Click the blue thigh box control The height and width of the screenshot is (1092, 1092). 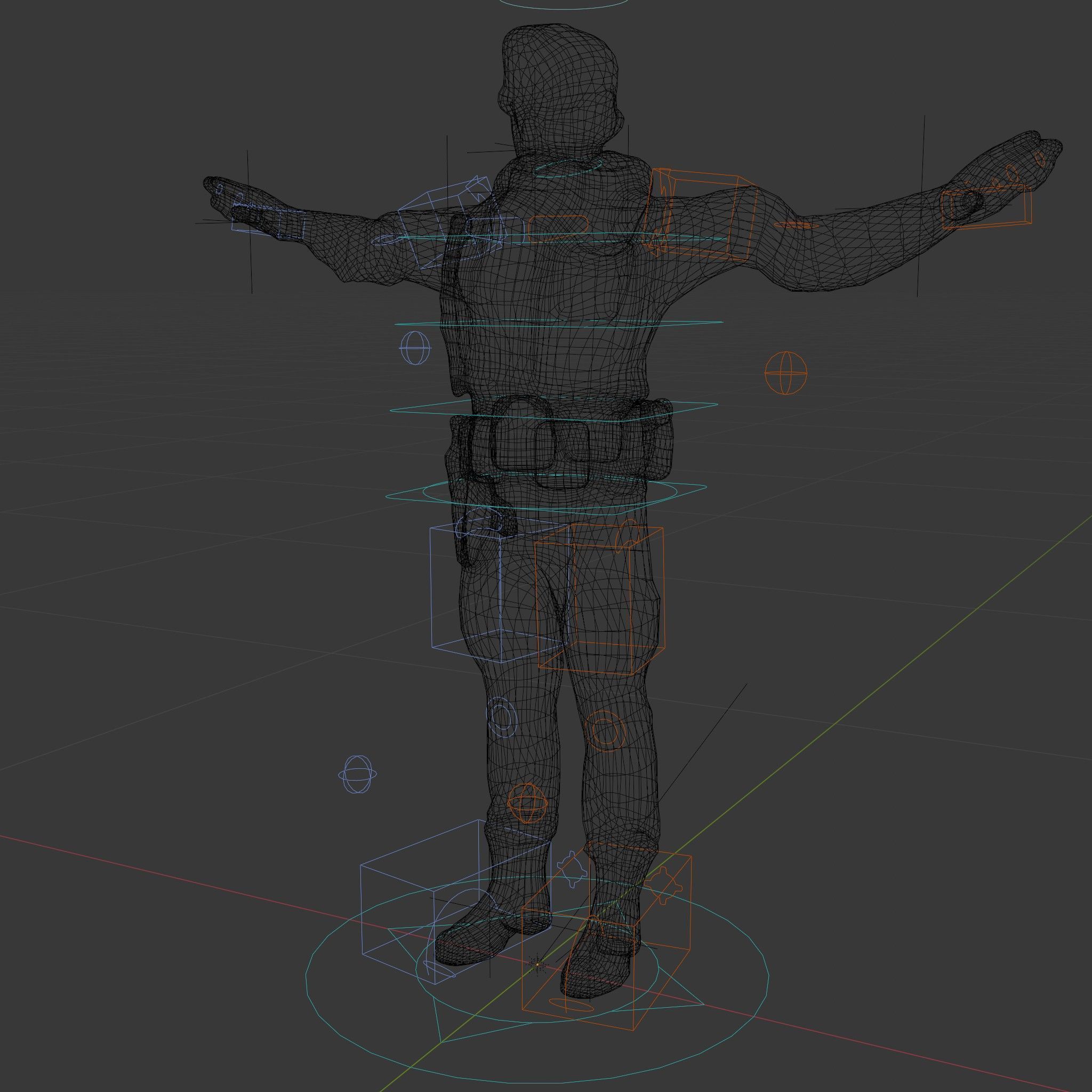coord(500,589)
